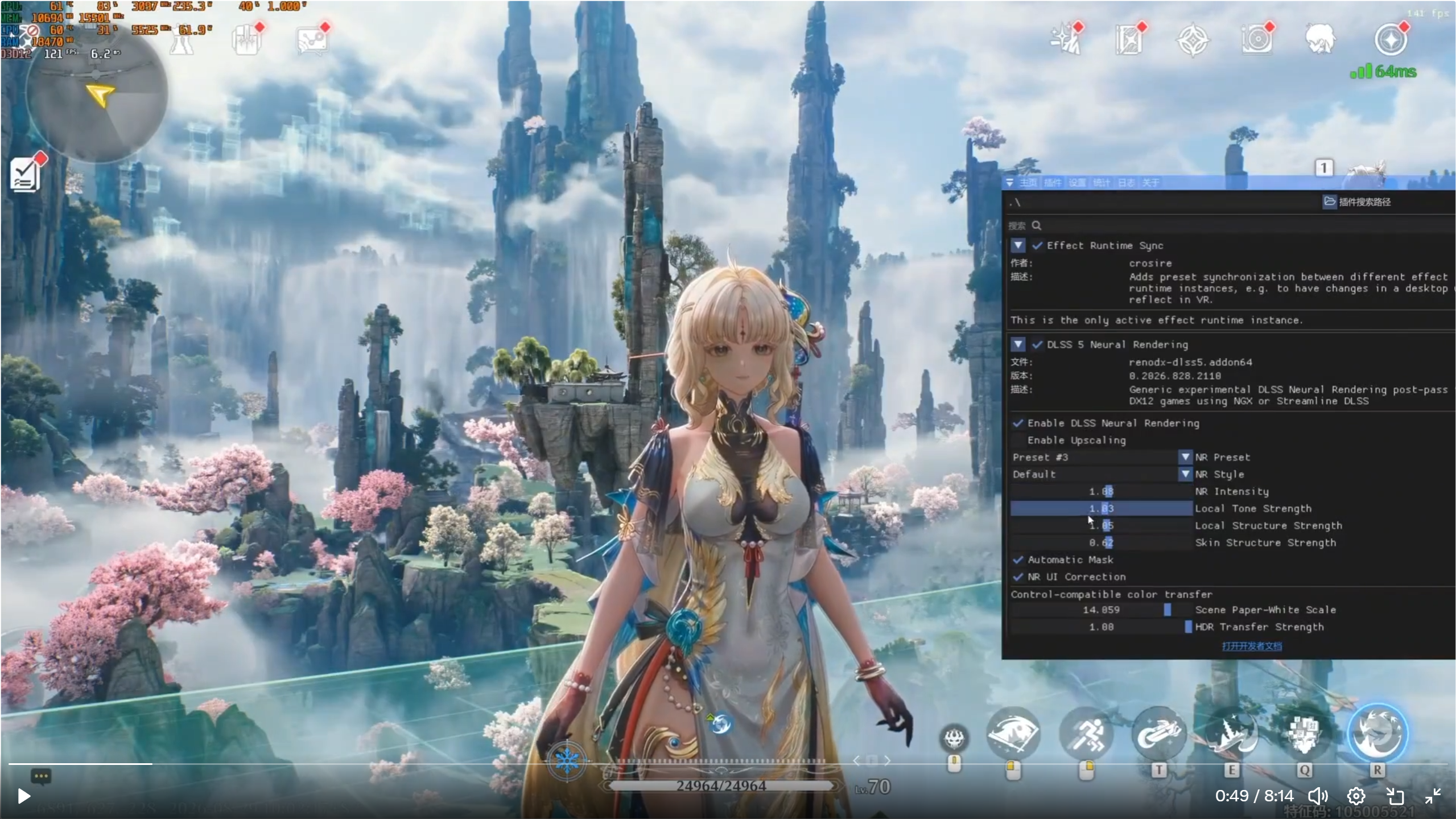Activate the R skill icon

(1377, 733)
